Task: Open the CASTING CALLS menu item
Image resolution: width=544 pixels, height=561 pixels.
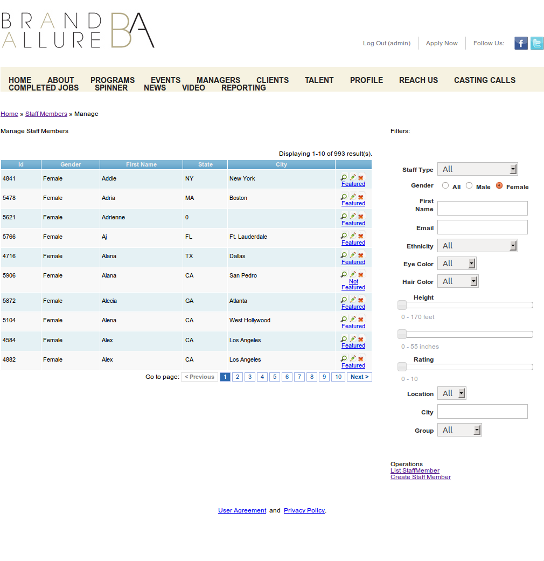Action: point(485,80)
